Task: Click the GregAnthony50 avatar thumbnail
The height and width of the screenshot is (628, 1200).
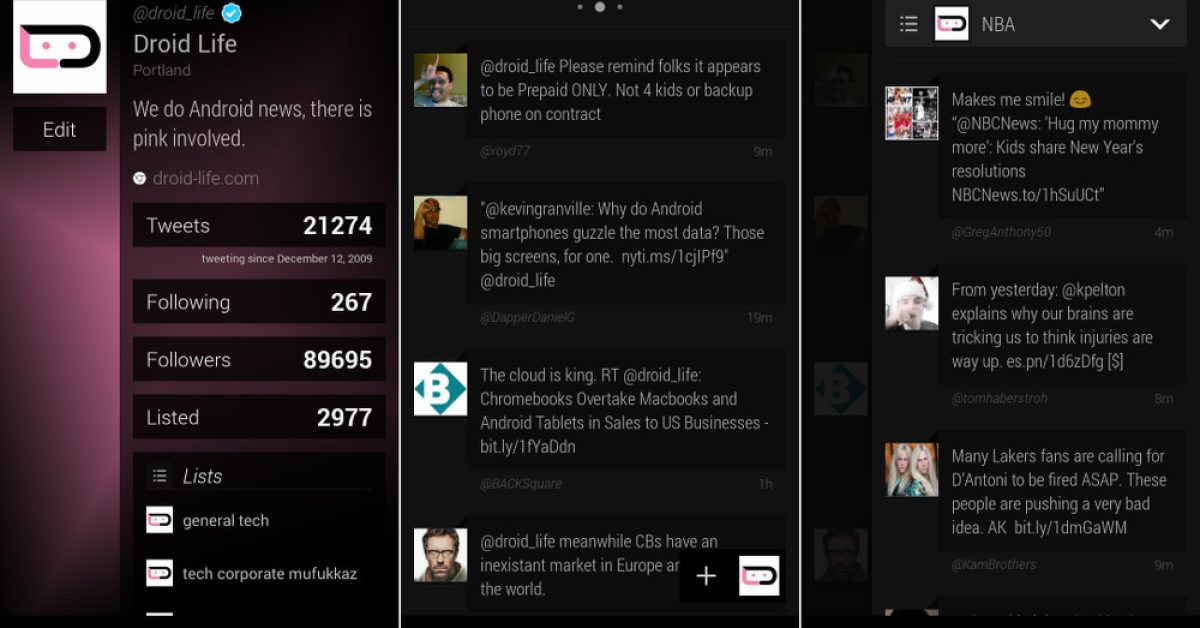Action: (x=912, y=113)
